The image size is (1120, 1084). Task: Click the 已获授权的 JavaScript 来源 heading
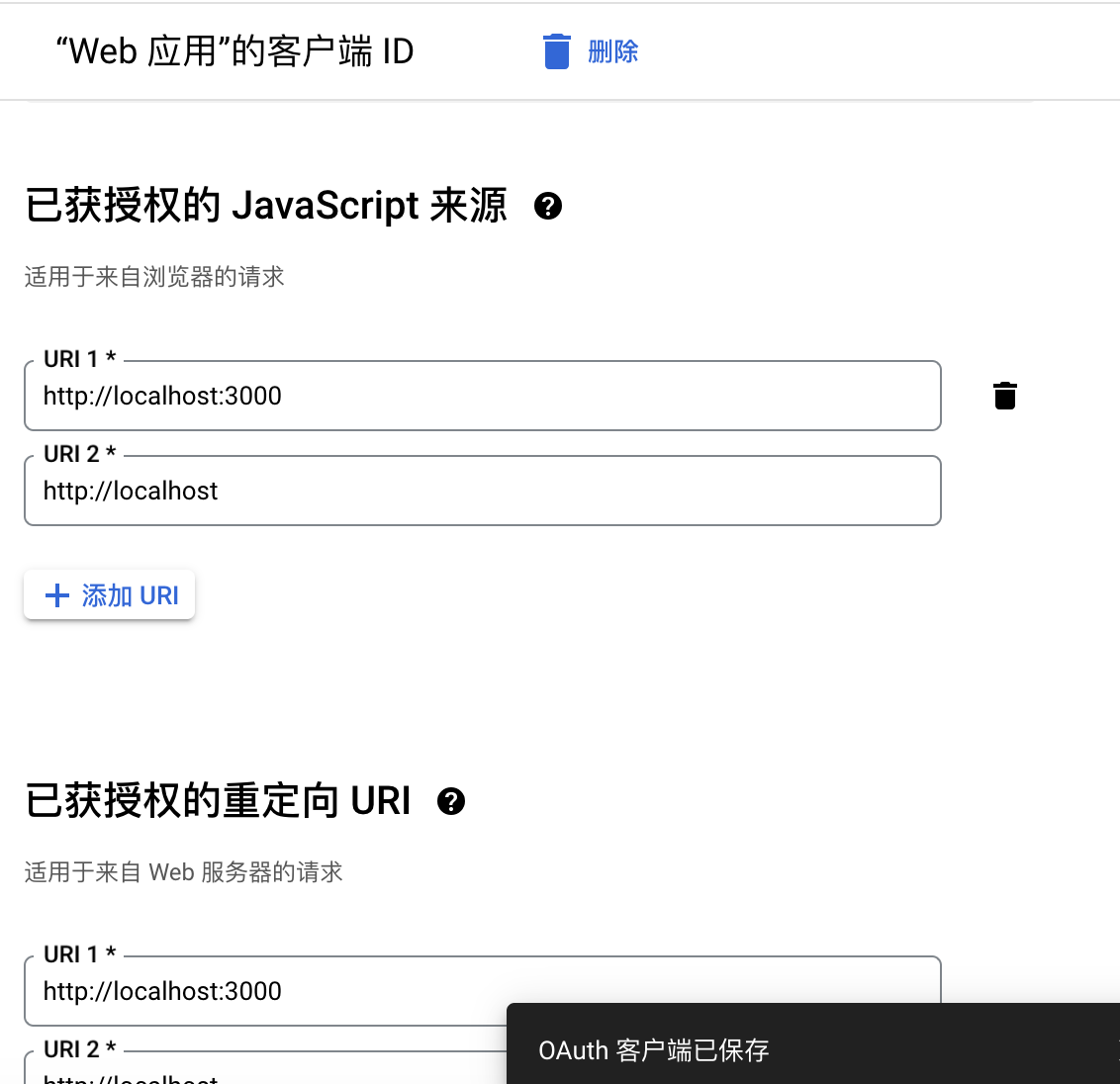click(x=266, y=206)
